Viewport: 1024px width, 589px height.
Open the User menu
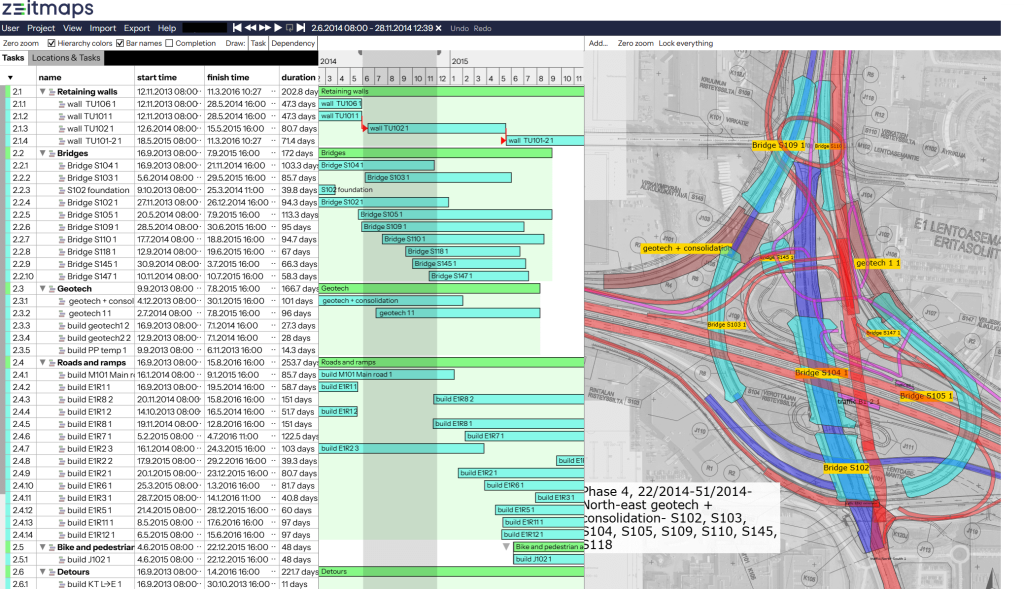10,28
